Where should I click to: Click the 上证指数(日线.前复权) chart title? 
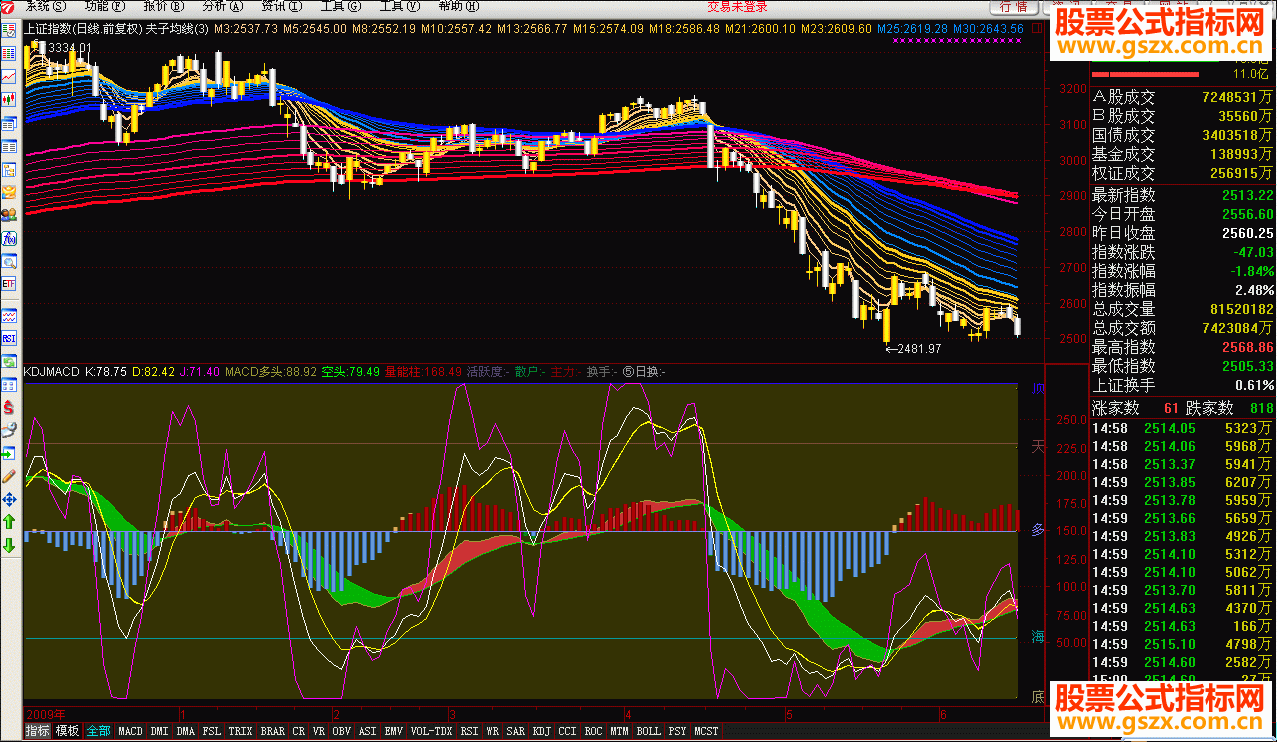83,29
